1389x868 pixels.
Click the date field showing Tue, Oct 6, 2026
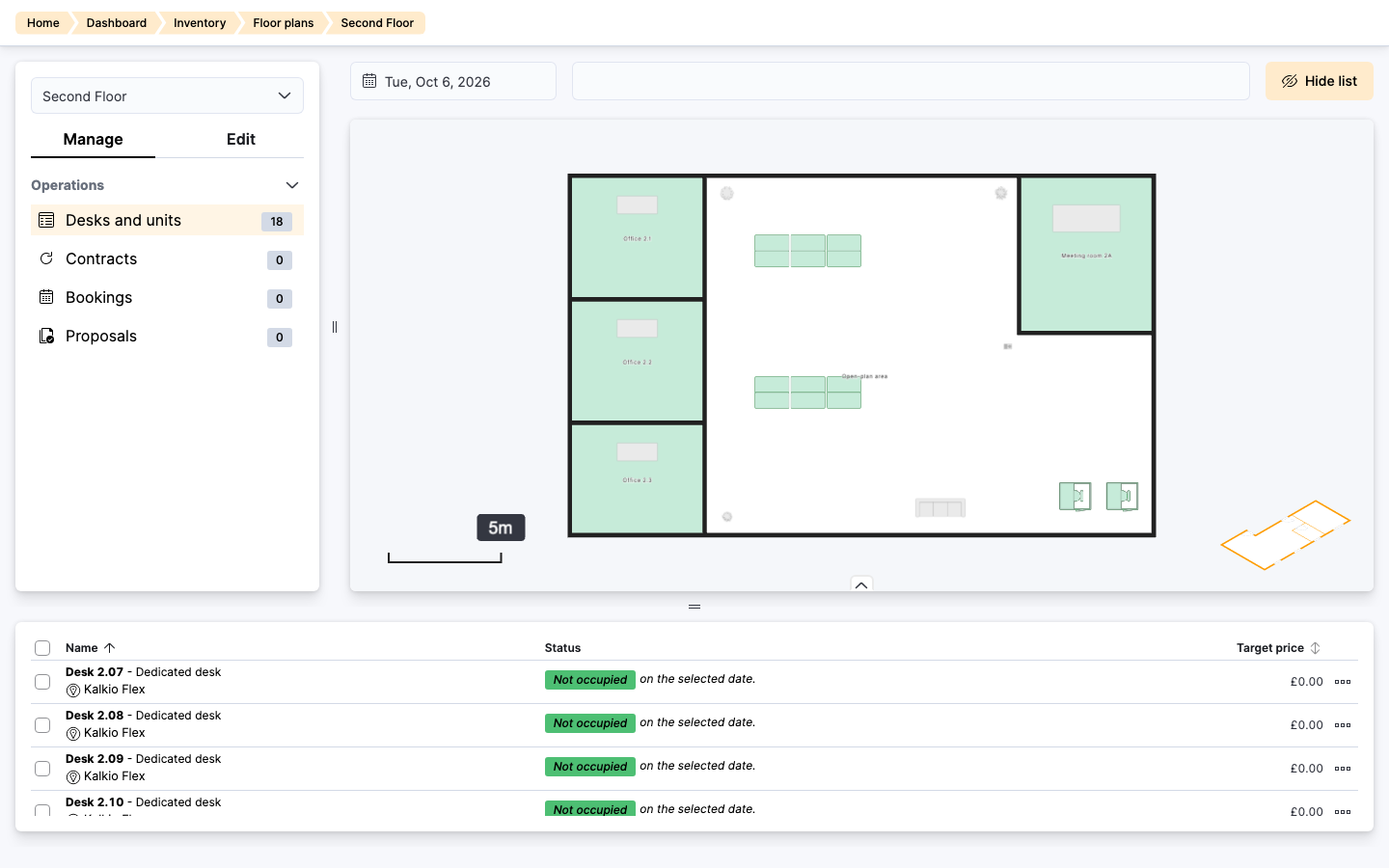coord(453,81)
